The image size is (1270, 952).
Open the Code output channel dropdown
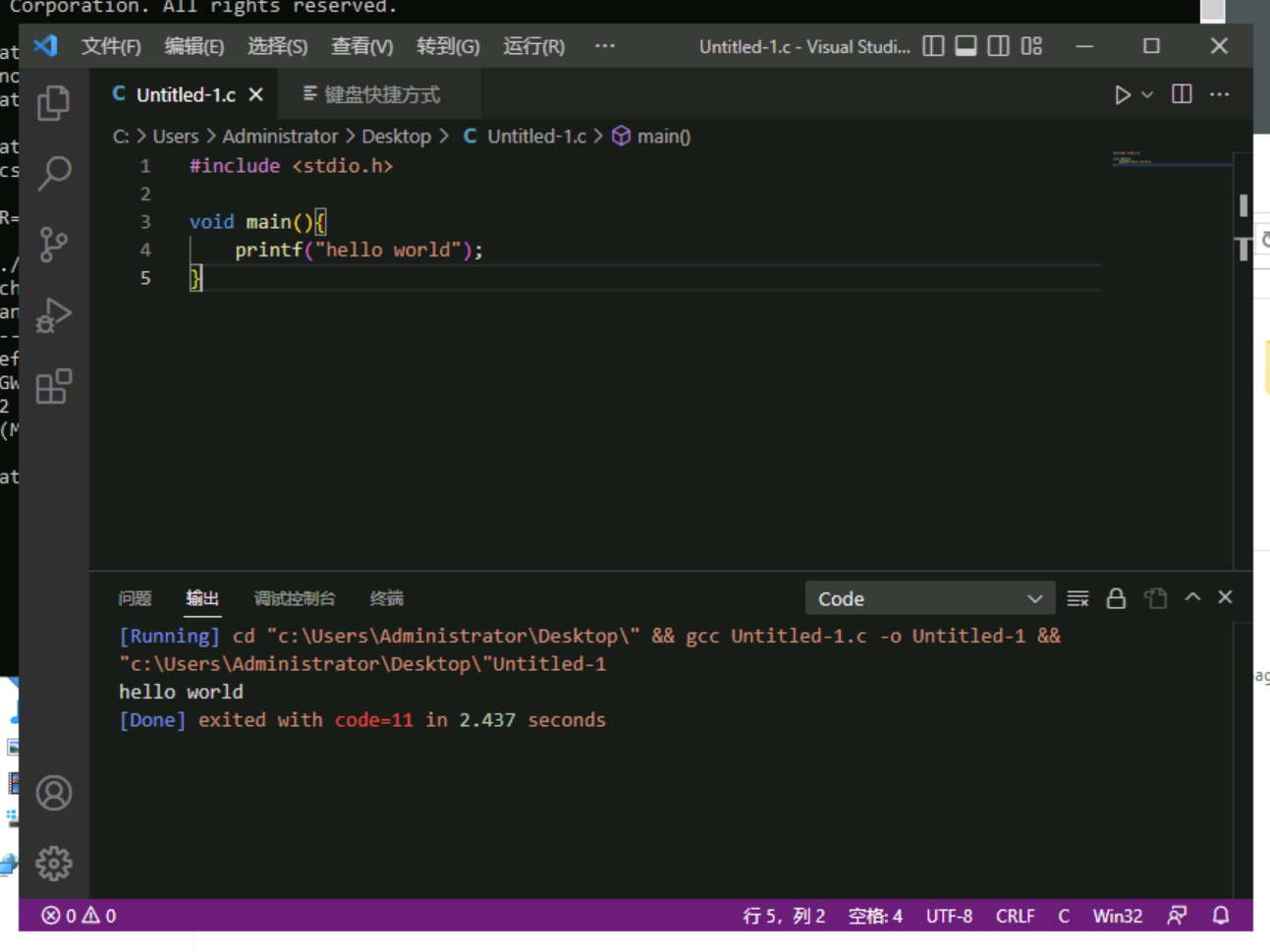click(x=930, y=598)
